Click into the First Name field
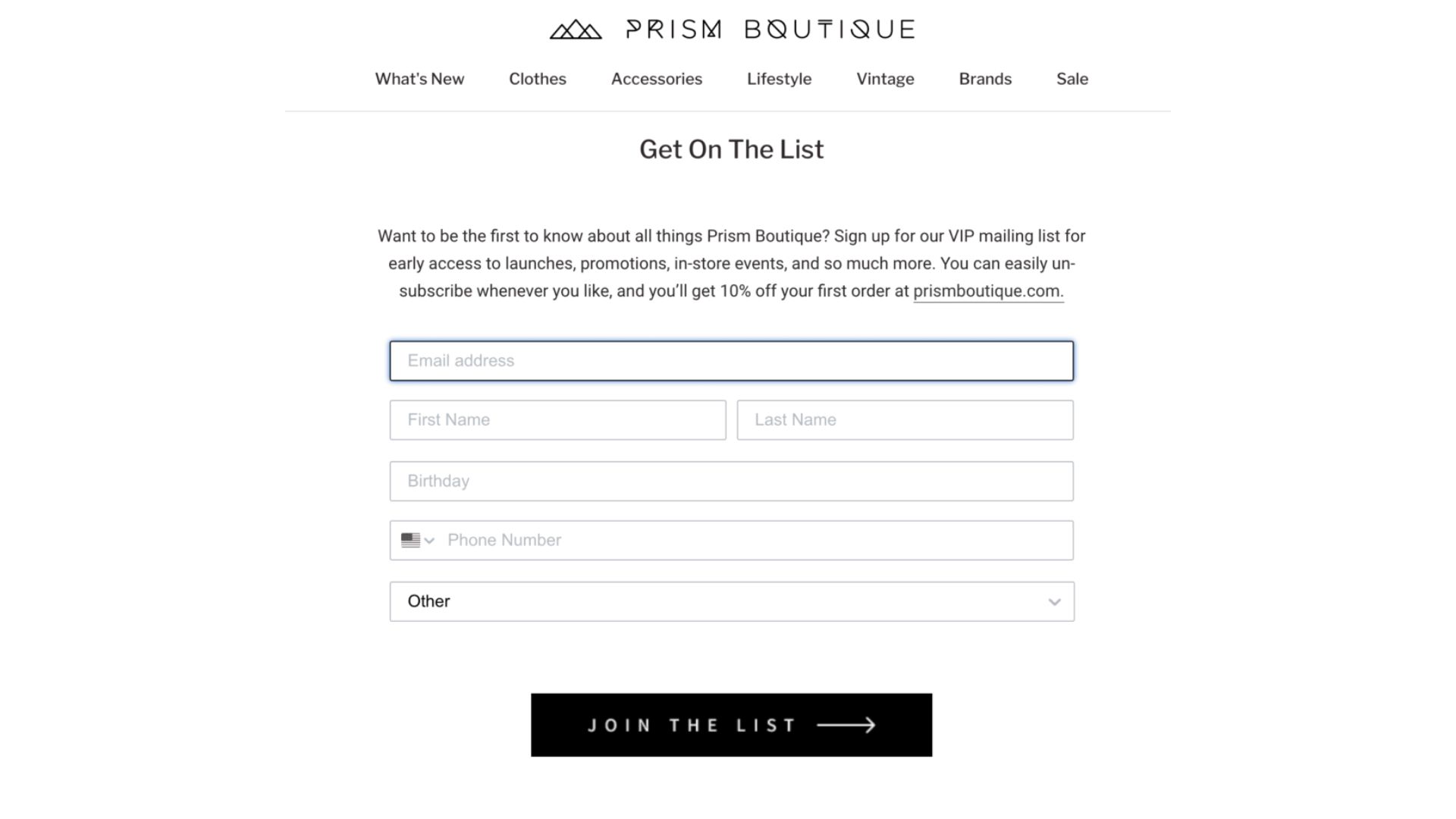 [x=558, y=420]
